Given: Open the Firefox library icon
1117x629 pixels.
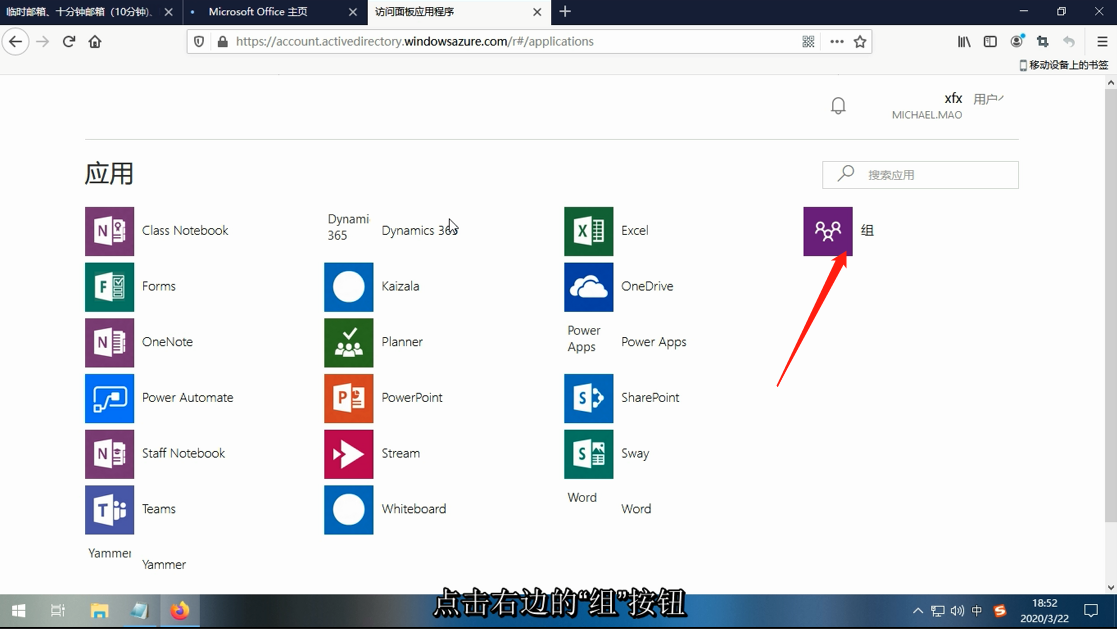Looking at the screenshot, I should point(964,41).
